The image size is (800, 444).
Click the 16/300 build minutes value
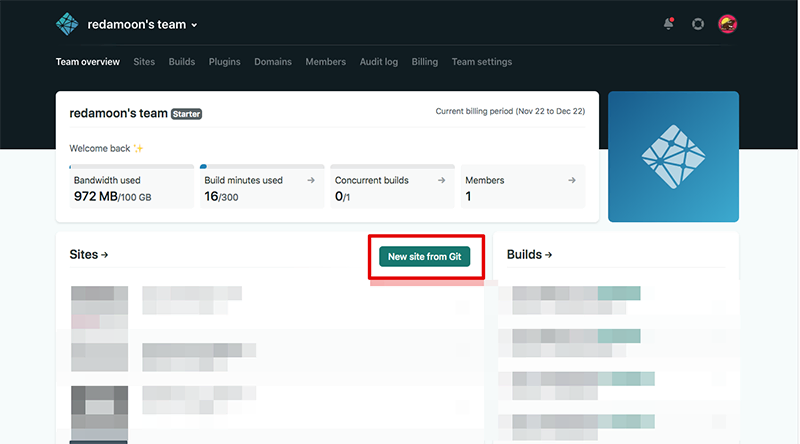pyautogui.click(x=221, y=196)
